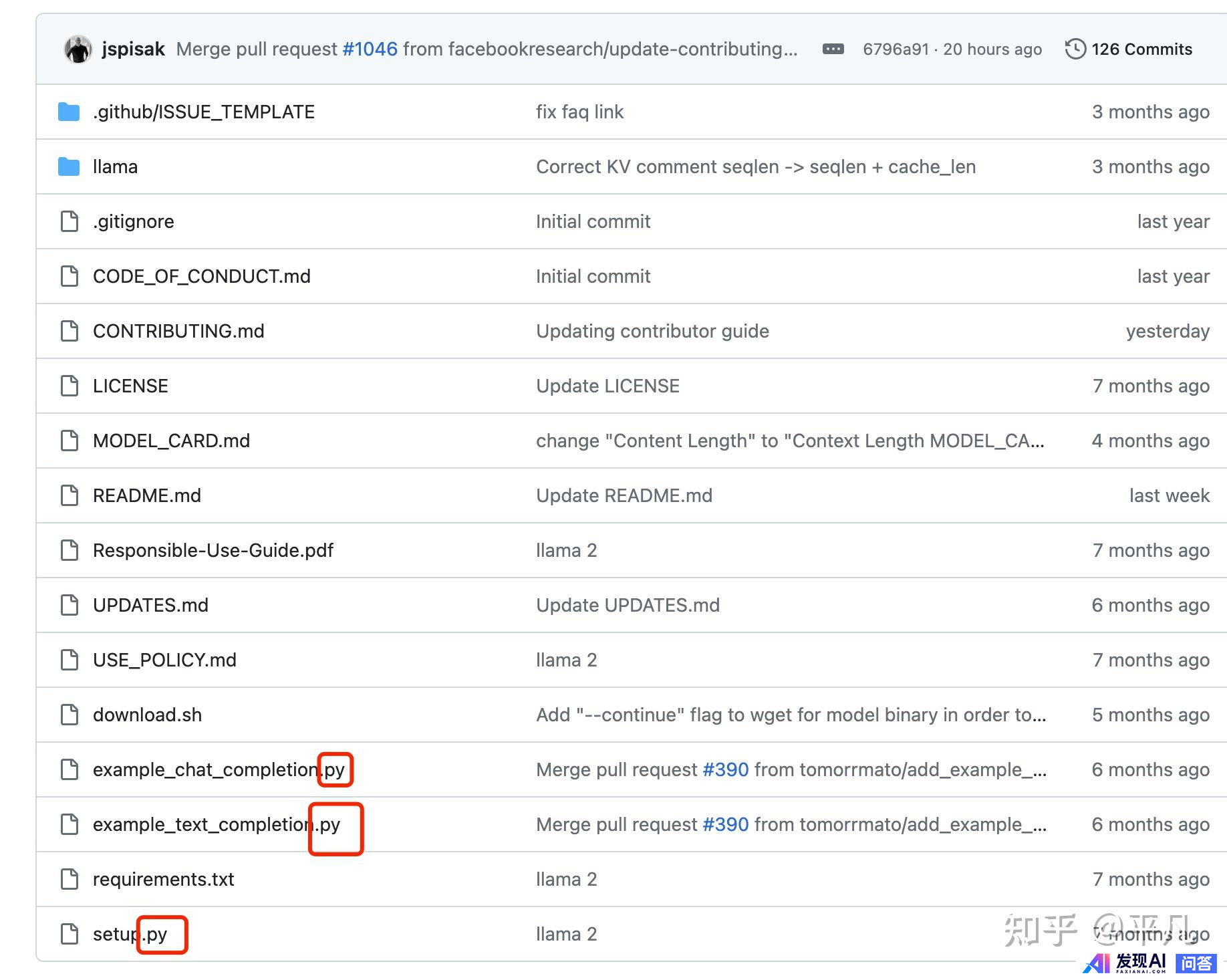The width and height of the screenshot is (1227, 980).
Task: Click 'yesterday' timestamp on CONTRIBUTING.md row
Action: click(1168, 331)
